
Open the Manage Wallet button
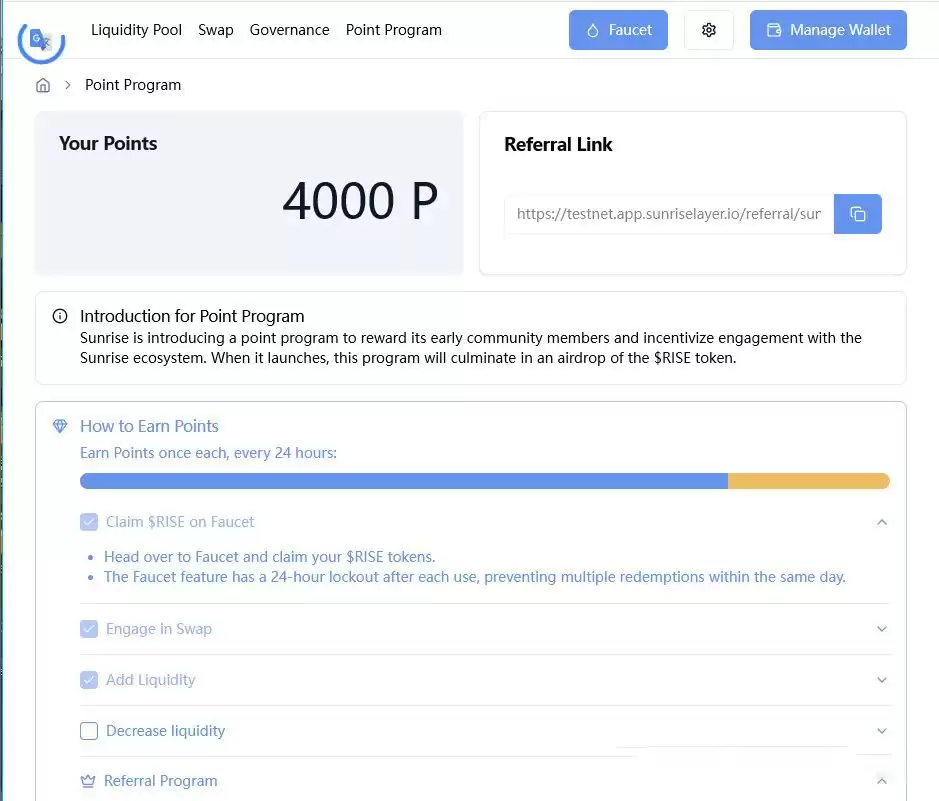828,30
